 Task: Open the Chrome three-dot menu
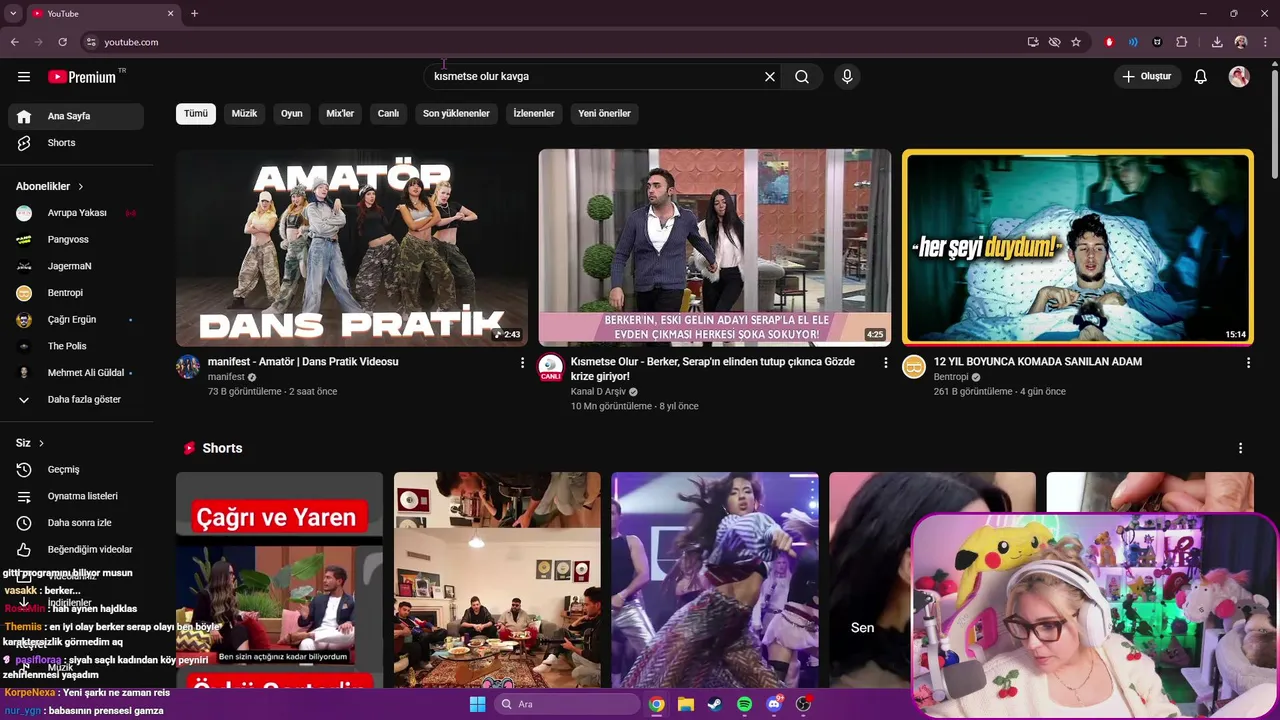1264,42
